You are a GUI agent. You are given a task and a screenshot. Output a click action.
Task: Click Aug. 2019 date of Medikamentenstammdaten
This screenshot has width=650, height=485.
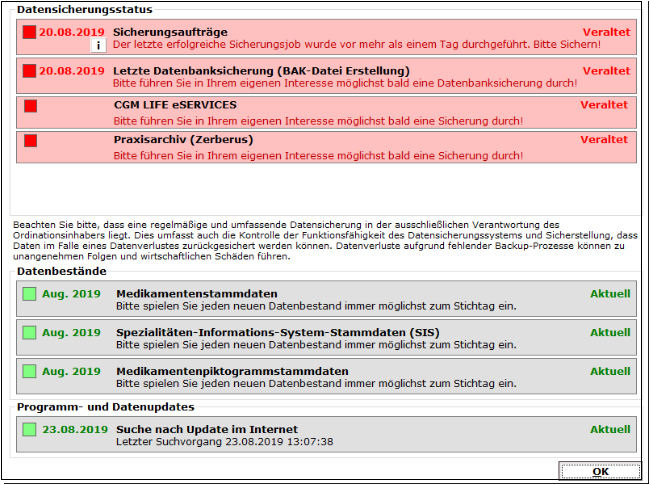pyautogui.click(x=71, y=294)
